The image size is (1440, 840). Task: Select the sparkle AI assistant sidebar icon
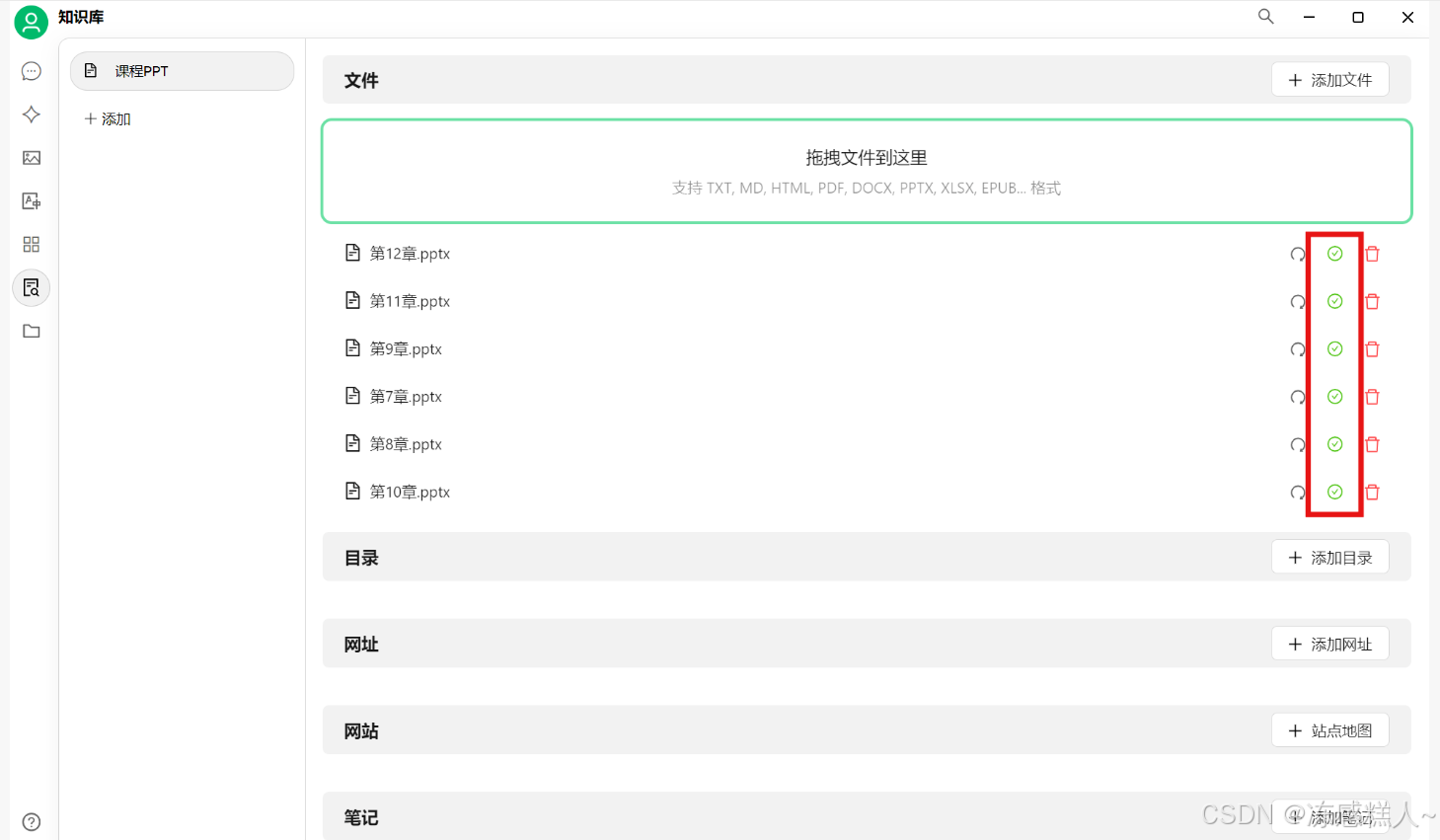[31, 115]
